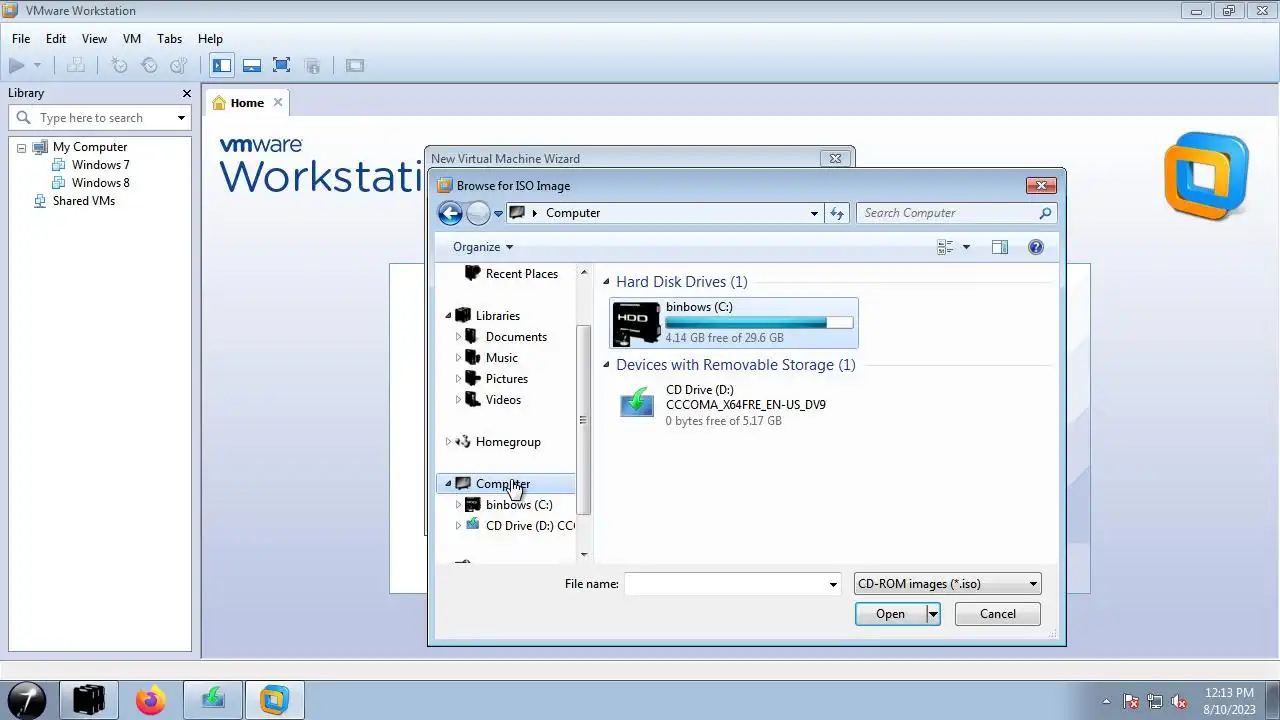Open the view options dropdown arrow
Image resolution: width=1280 pixels, height=720 pixels.
click(x=966, y=247)
